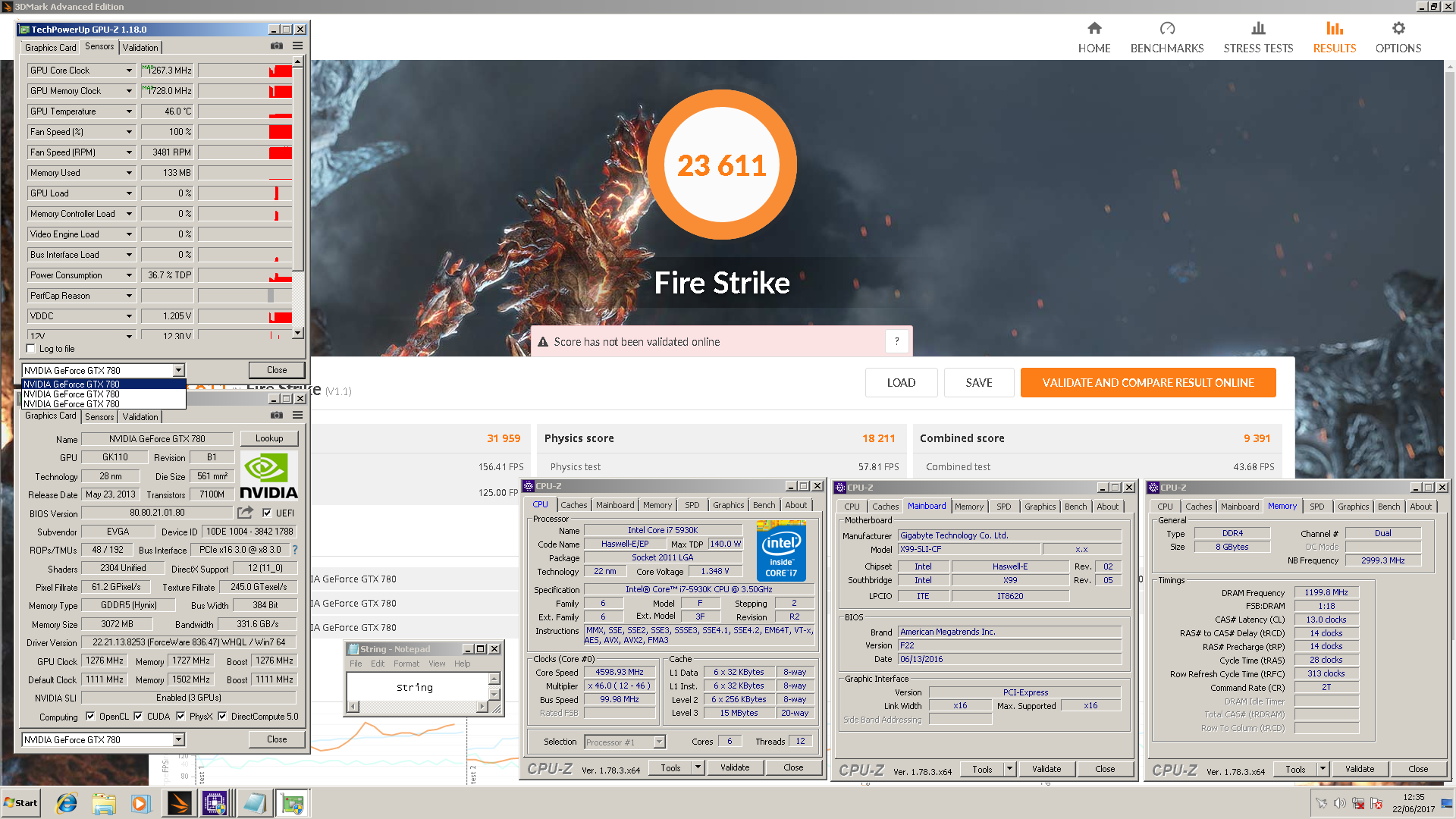1456x819 pixels.
Task: Click the GPU-Z taskbar icon
Action: pos(292,803)
